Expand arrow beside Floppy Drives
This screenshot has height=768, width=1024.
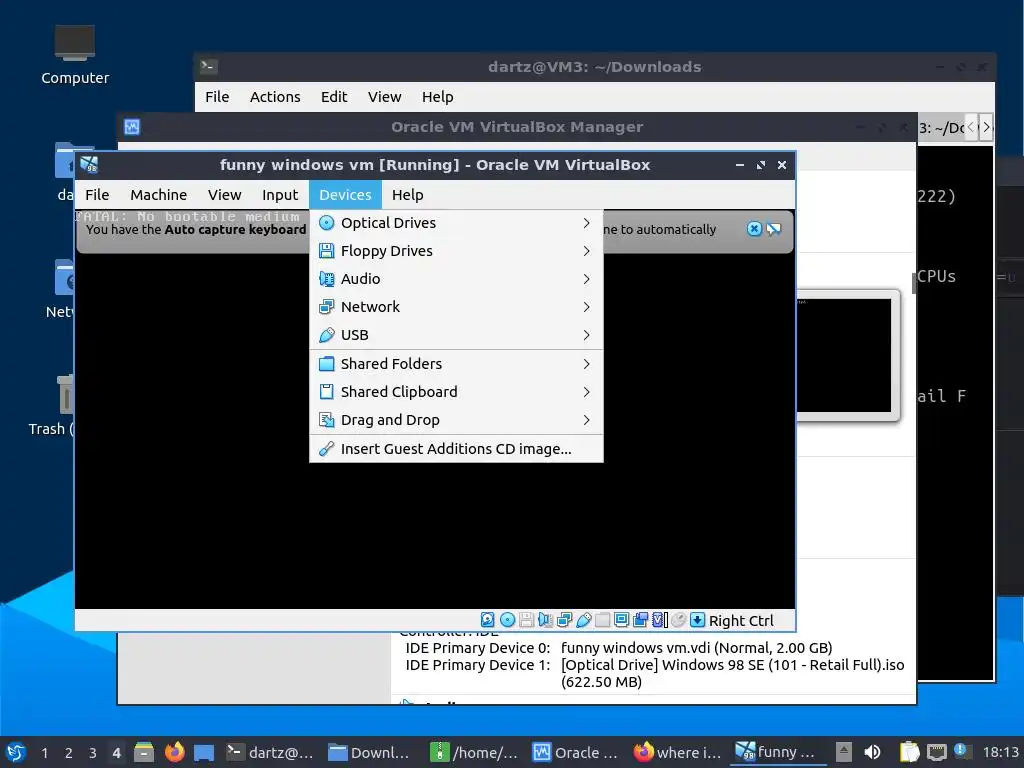click(586, 251)
